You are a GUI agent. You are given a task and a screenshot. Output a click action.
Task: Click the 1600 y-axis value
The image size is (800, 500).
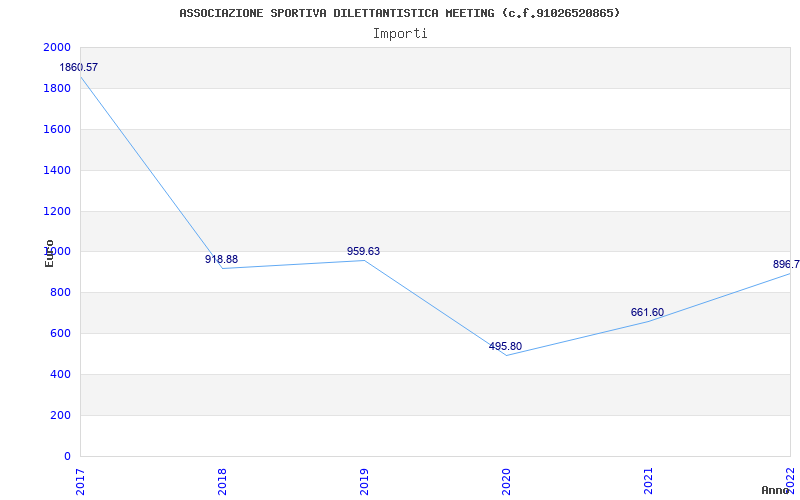[x=57, y=129]
